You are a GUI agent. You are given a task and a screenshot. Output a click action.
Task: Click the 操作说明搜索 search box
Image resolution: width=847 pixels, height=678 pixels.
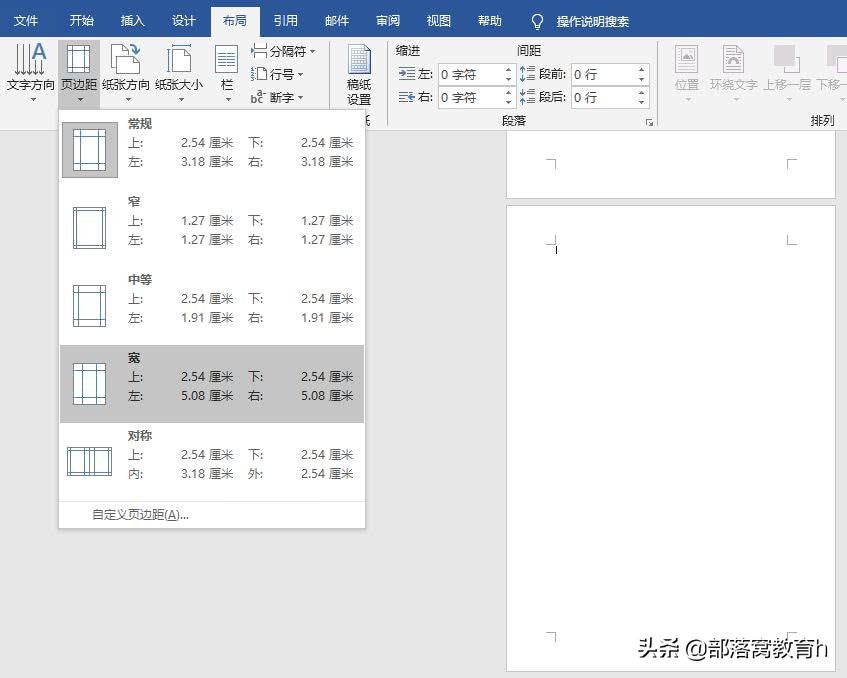pos(593,22)
